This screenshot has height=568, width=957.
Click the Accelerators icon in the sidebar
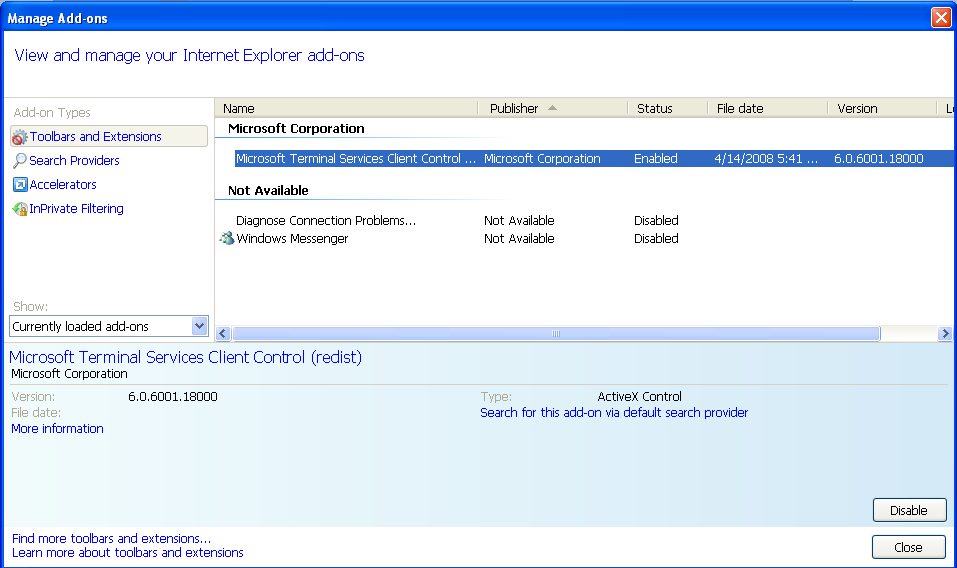(20, 185)
